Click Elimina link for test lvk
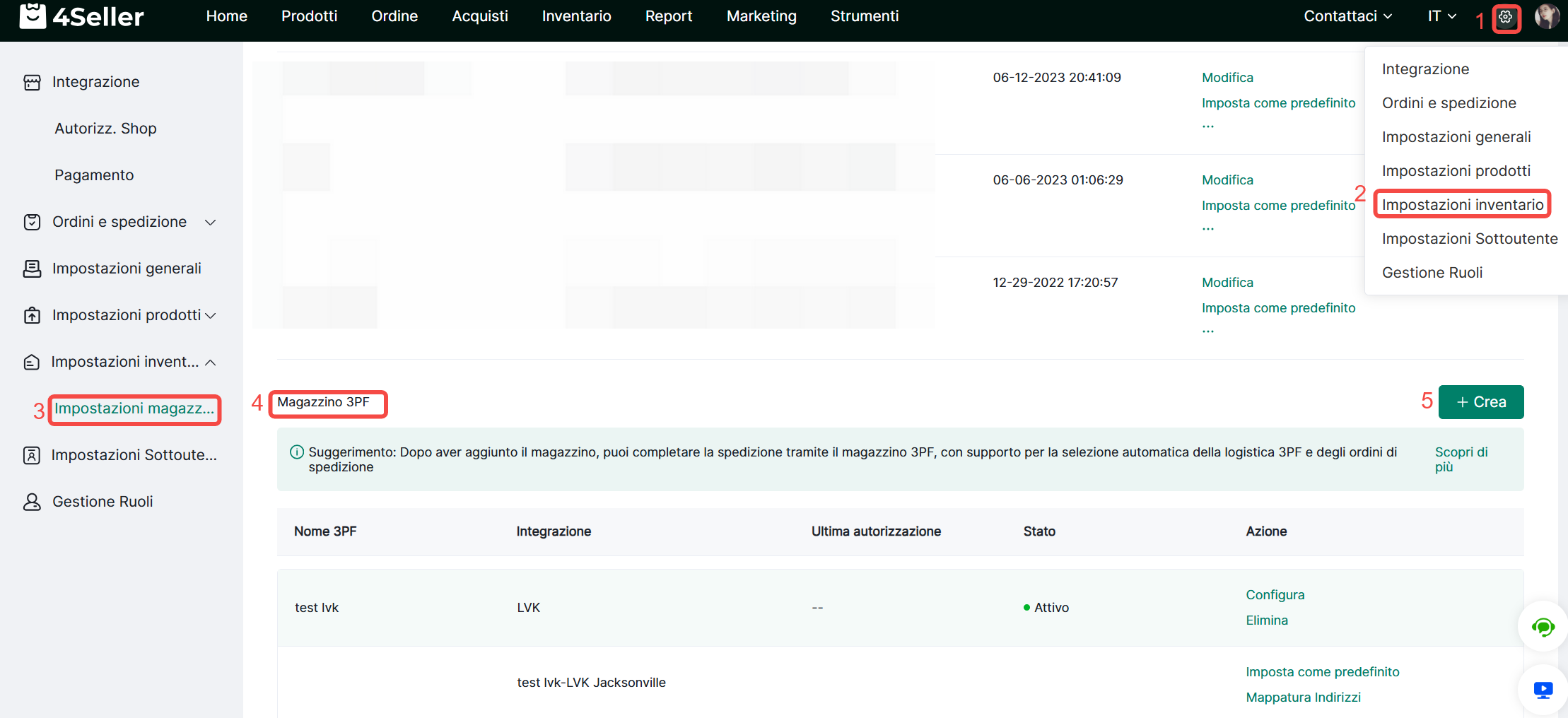1568x718 pixels. click(x=1266, y=620)
